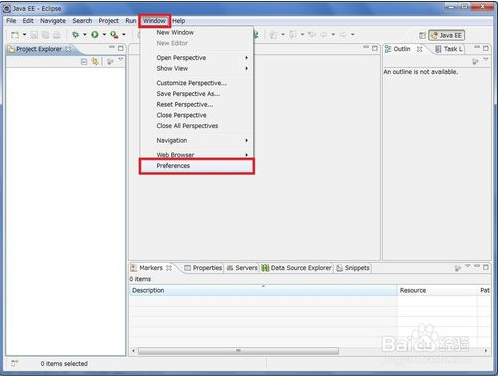Minimize the Project Explorer view

pyautogui.click(x=112, y=47)
